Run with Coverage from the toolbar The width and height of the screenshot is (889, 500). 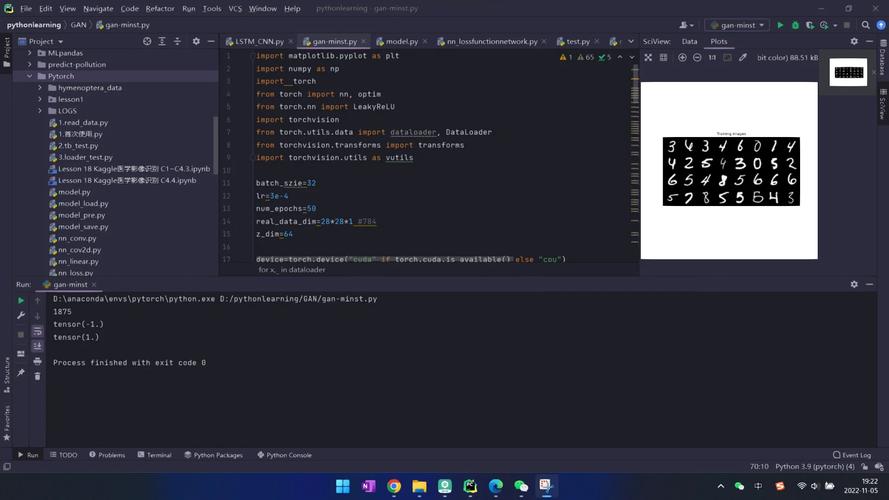(810, 25)
